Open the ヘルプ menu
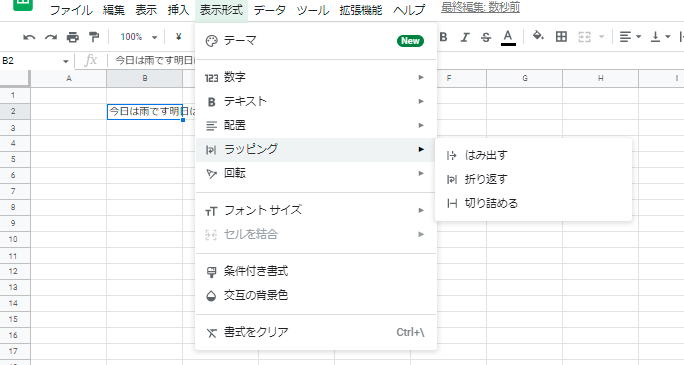Image resolution: width=684 pixels, height=365 pixels. (409, 10)
